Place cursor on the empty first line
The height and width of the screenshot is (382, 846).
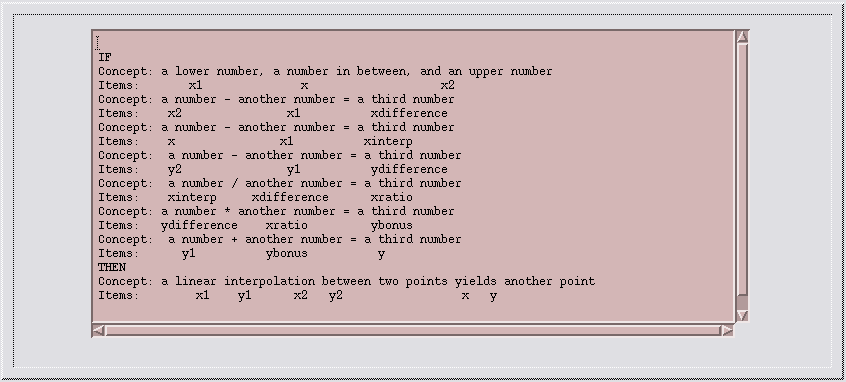[x=413, y=43]
